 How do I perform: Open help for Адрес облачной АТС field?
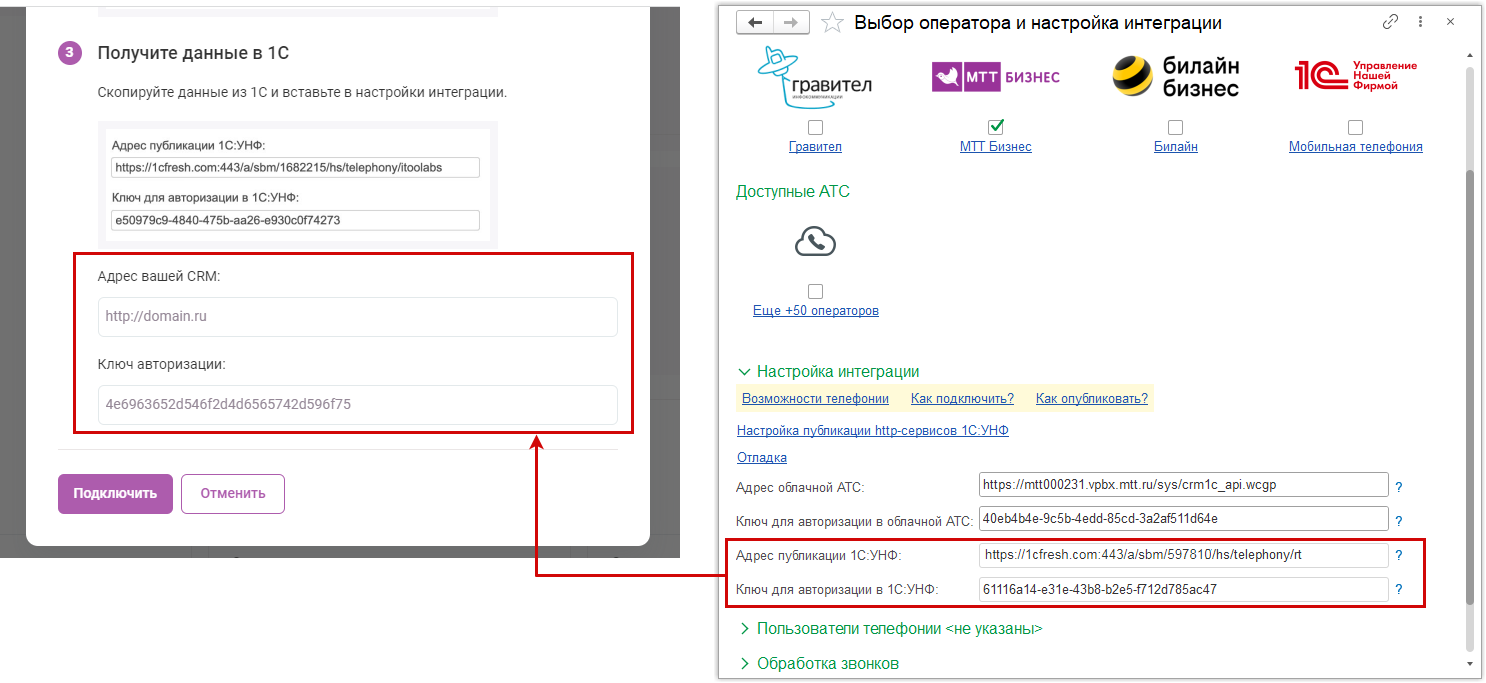coord(1399,487)
